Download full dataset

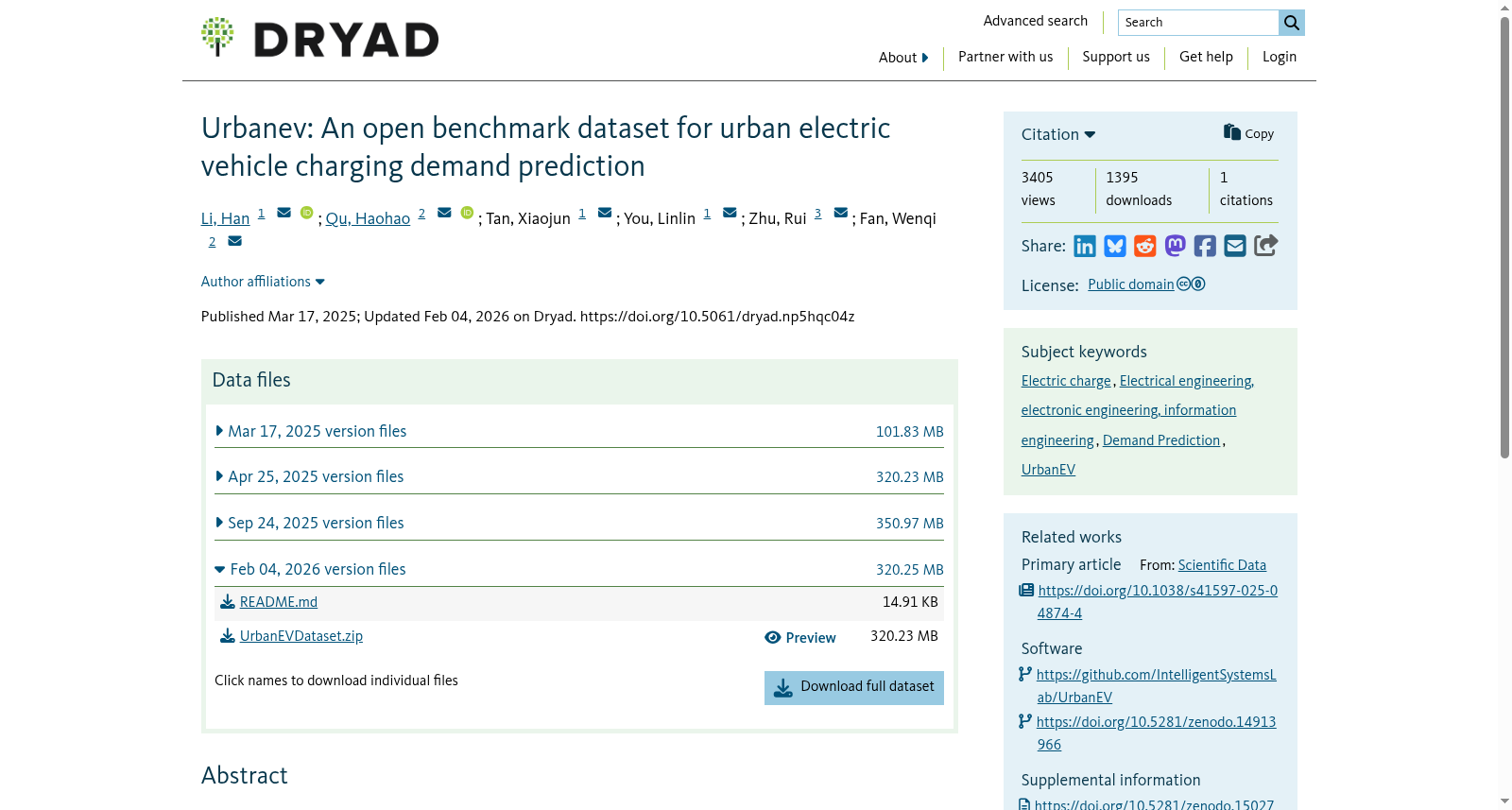pos(854,687)
